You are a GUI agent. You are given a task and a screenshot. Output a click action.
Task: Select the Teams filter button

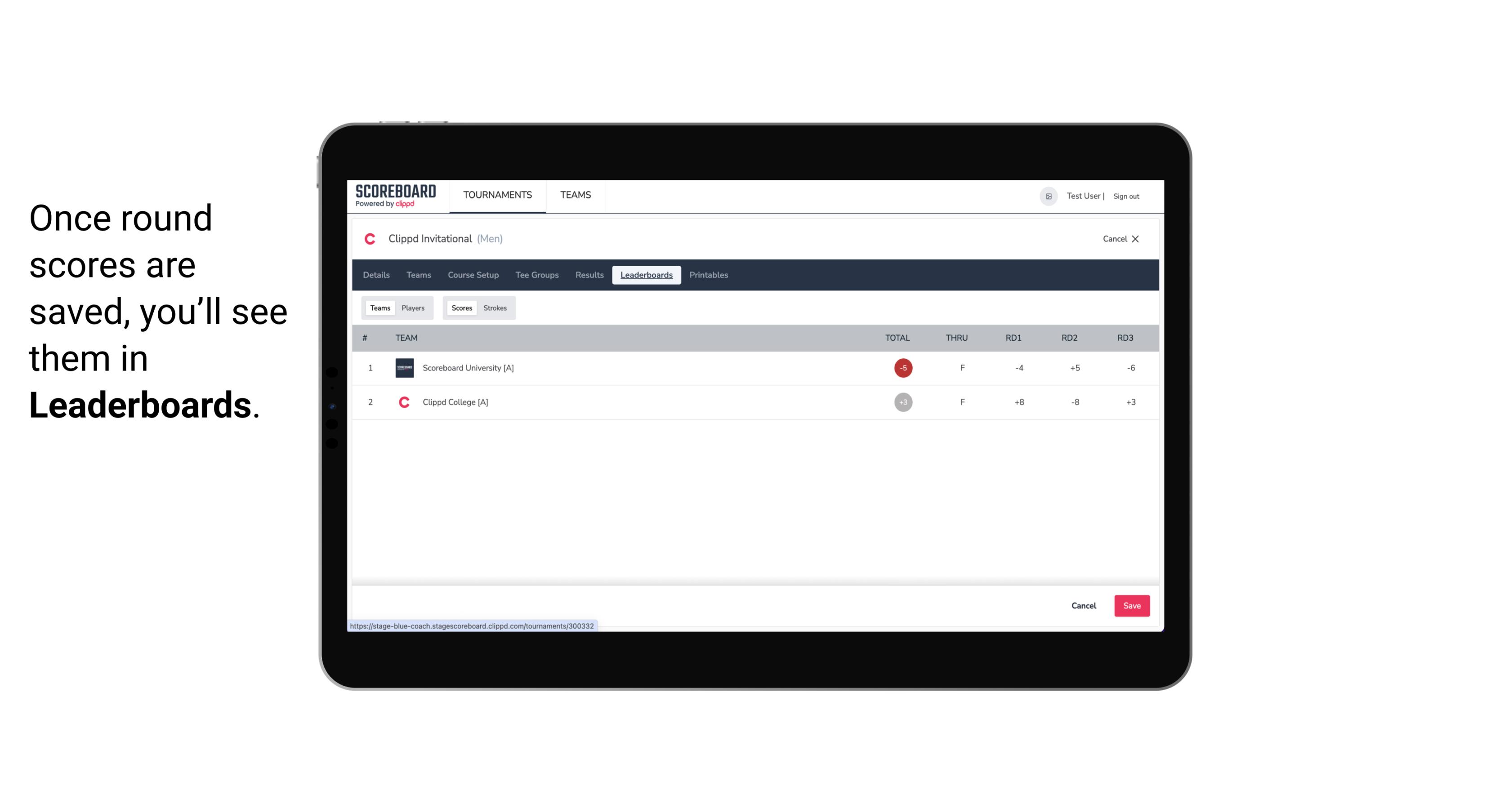click(x=379, y=308)
